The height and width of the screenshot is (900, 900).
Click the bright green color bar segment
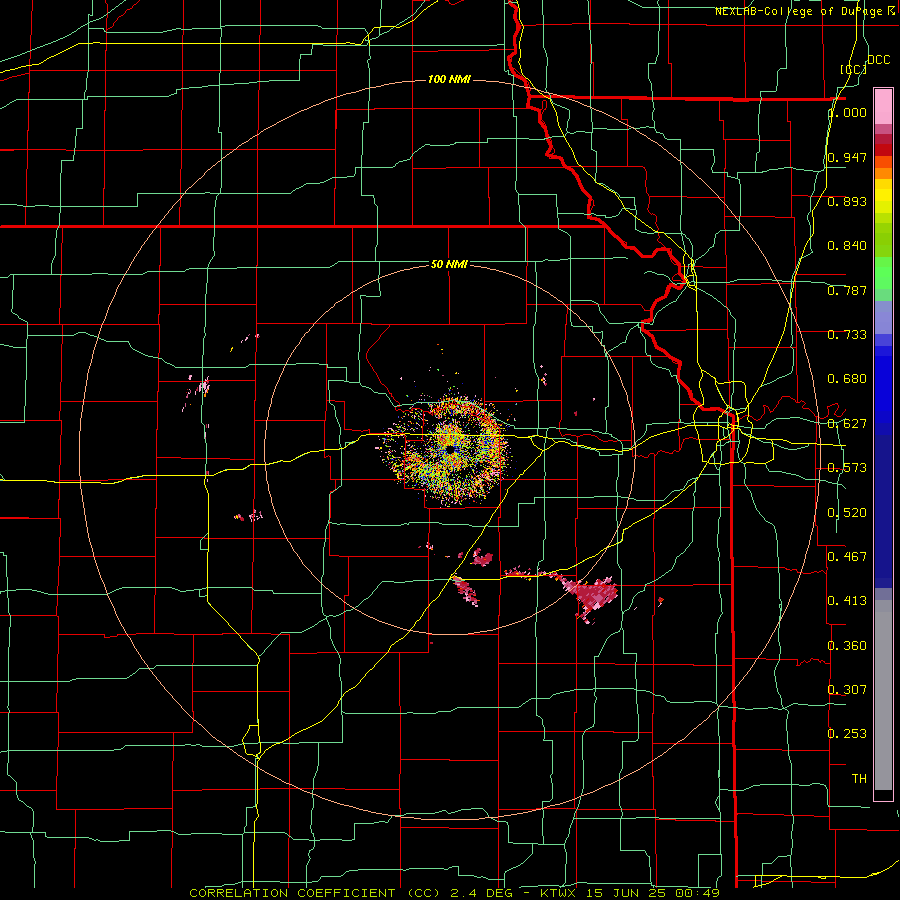883,273
